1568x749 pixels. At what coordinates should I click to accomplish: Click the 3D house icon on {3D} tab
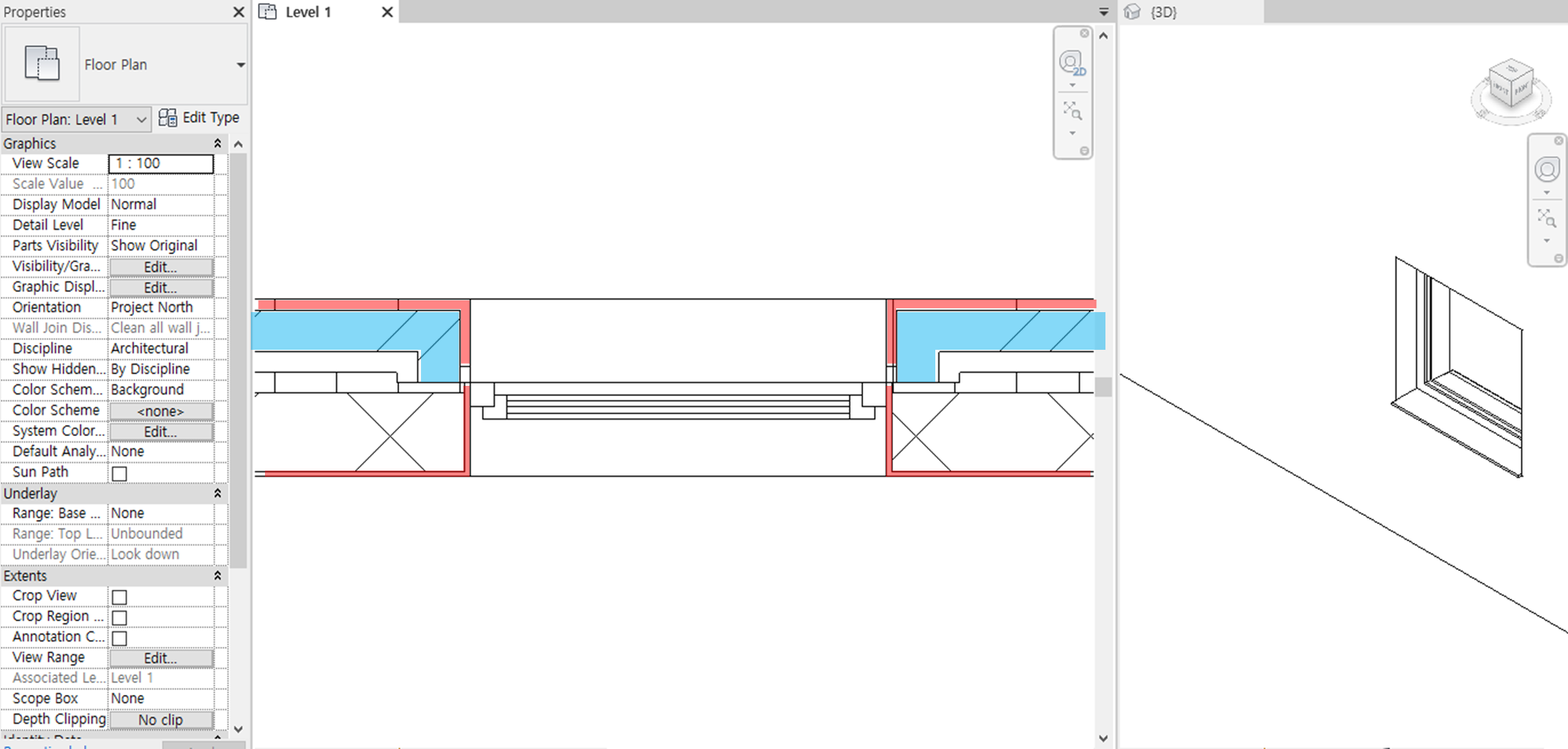coord(1132,12)
